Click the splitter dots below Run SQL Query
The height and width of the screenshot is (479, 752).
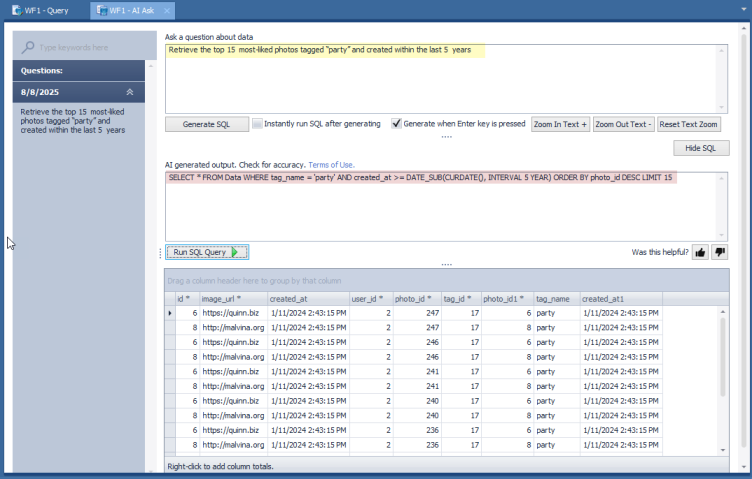point(446,265)
